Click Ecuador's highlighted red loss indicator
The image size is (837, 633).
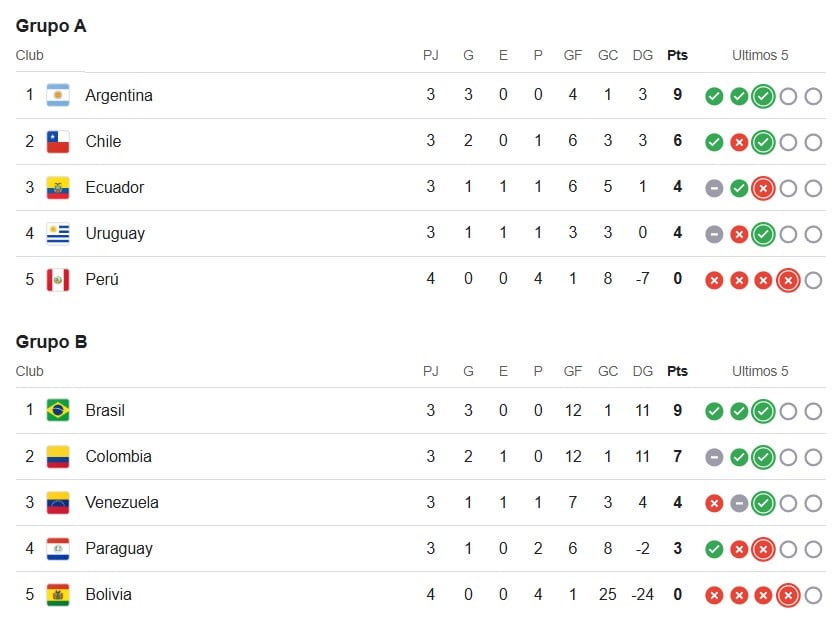[763, 188]
